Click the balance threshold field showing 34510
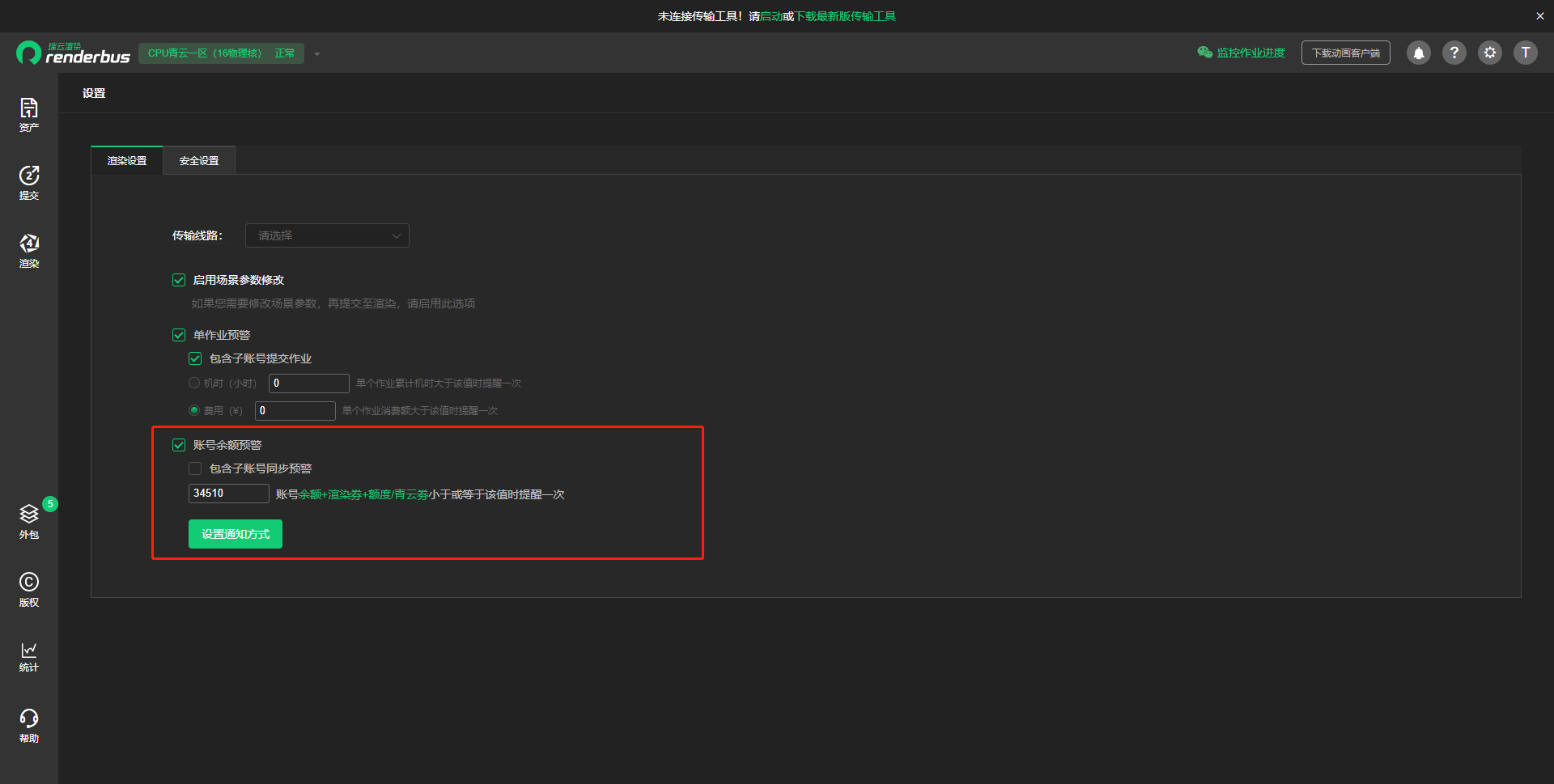This screenshot has width=1554, height=784. pyautogui.click(x=229, y=494)
